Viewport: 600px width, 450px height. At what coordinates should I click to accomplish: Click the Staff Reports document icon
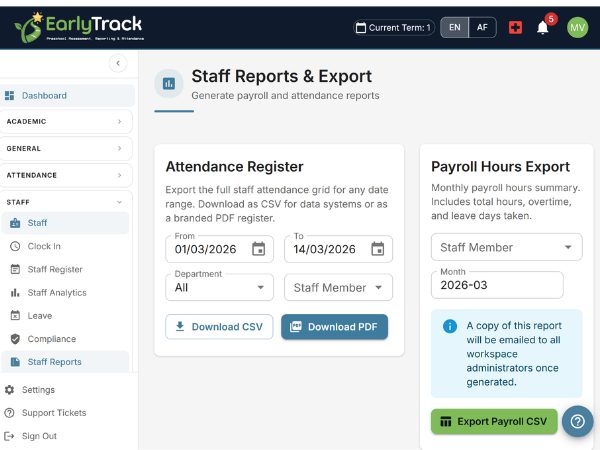click(x=15, y=362)
